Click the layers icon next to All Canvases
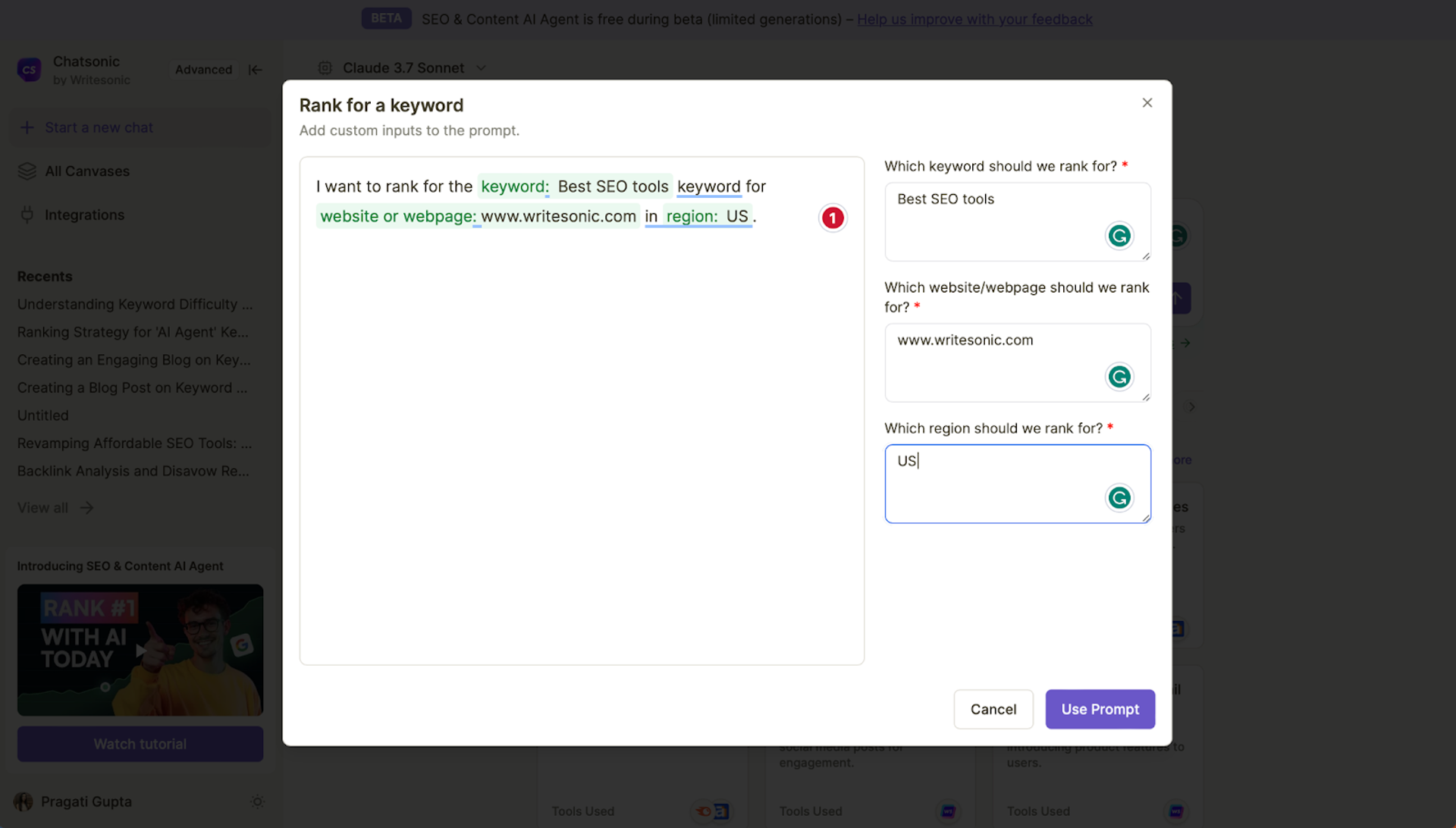This screenshot has width=1456, height=828. click(x=27, y=171)
